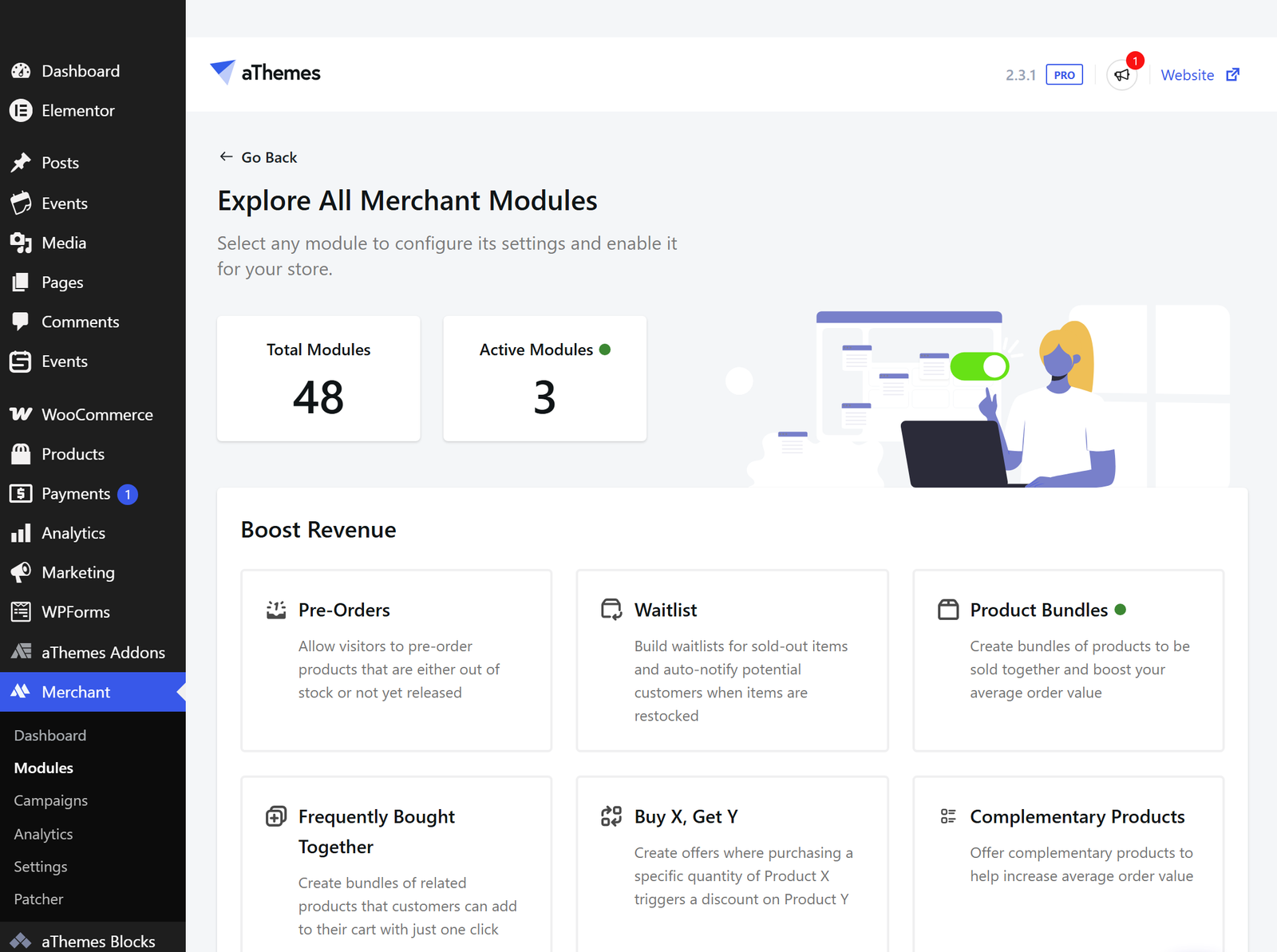Open the Modules submenu item

[44, 768]
